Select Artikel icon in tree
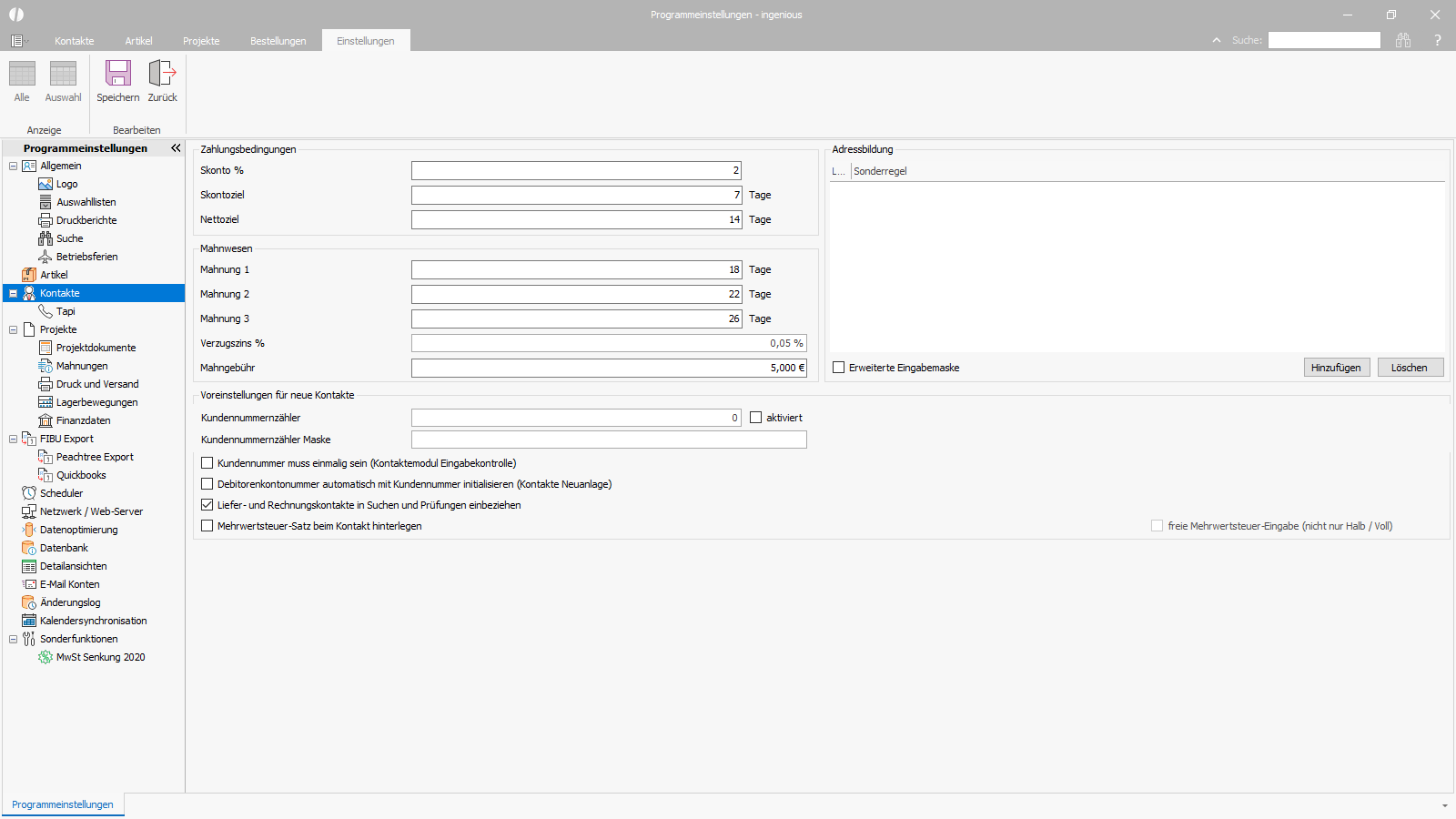Image resolution: width=1456 pixels, height=819 pixels. click(29, 275)
